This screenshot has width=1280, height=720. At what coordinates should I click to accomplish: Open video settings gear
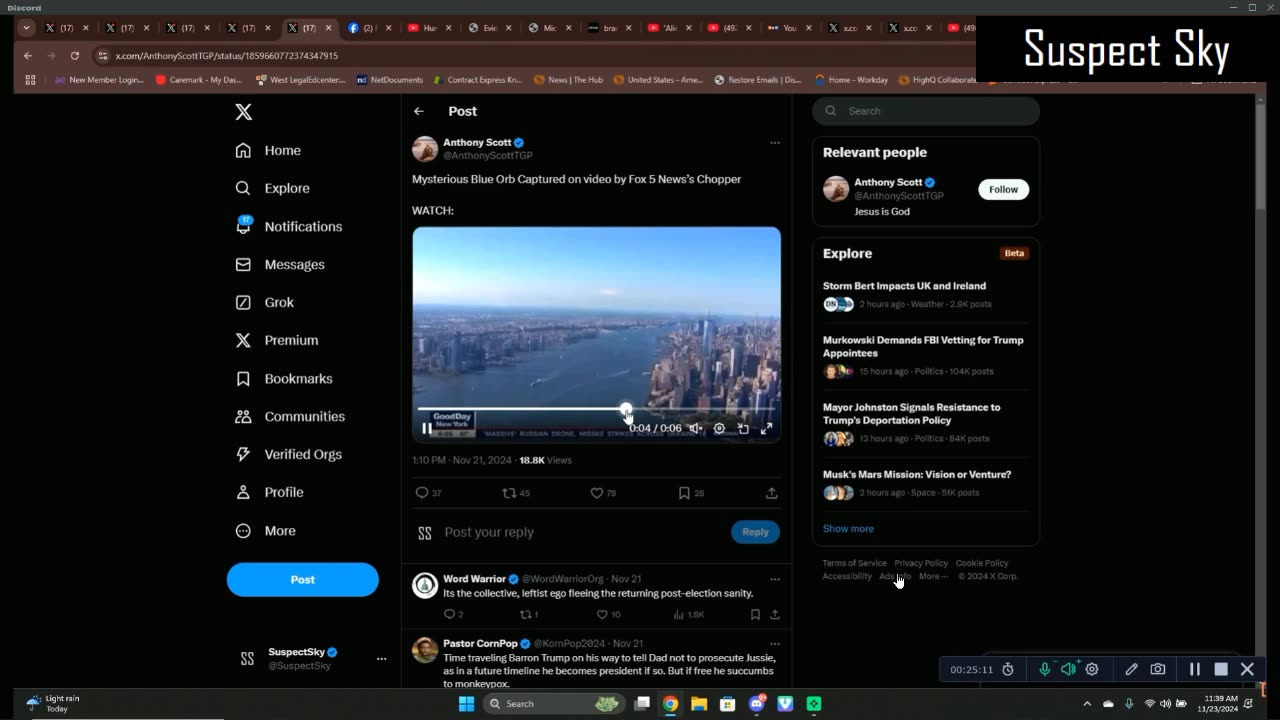coord(719,428)
